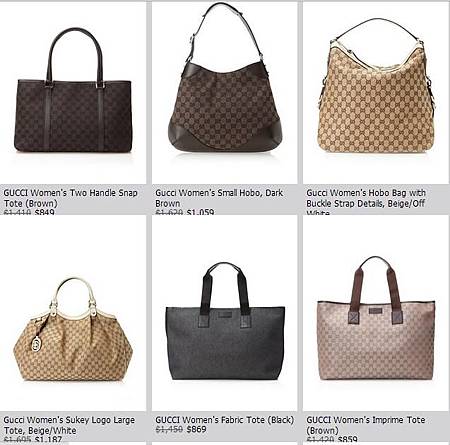The height and width of the screenshot is (445, 450).
Task: Click the shoulder strap of the dark brown hobo
Action: coord(225,32)
